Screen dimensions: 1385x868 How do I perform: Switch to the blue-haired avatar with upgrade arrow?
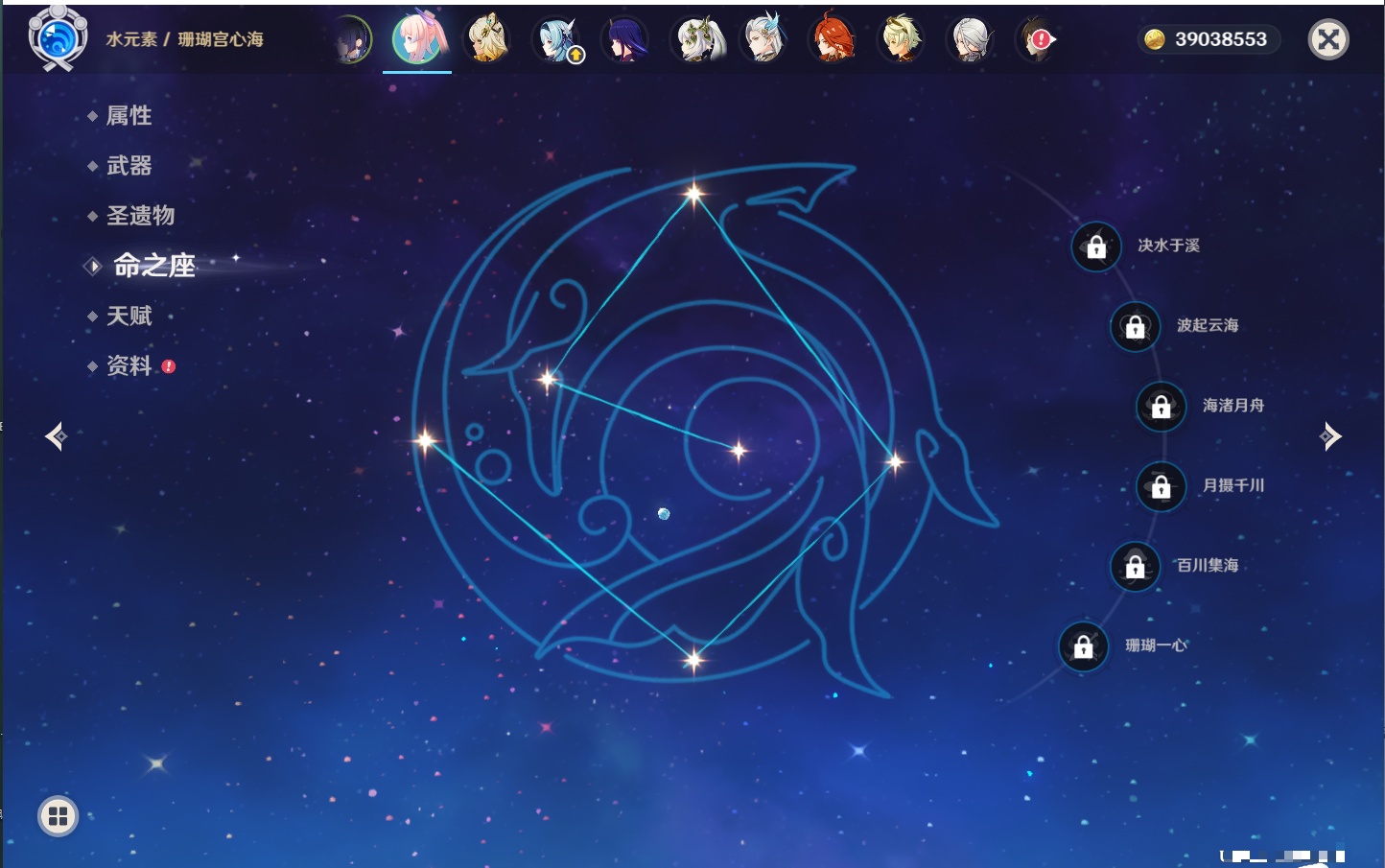click(556, 39)
